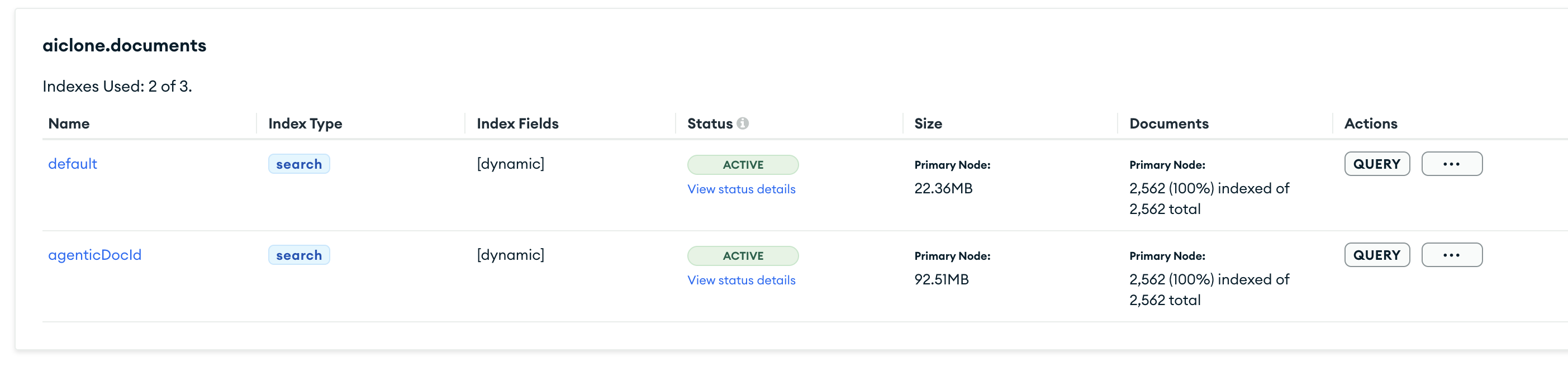This screenshot has width=1568, height=390.
Task: Click ACTIVE status badge of default index
Action: click(x=743, y=165)
